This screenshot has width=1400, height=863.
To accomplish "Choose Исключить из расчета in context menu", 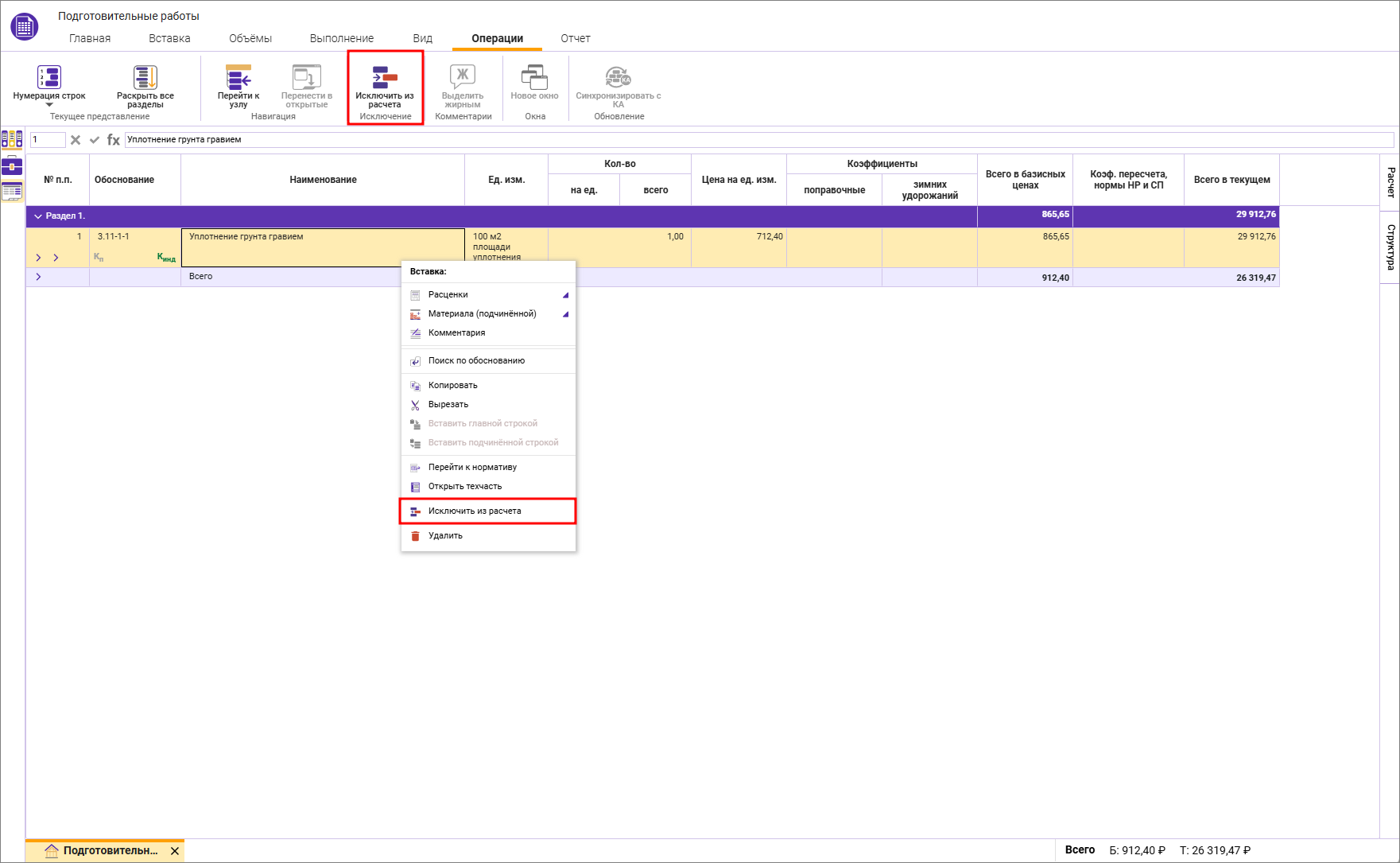I will pyautogui.click(x=475, y=511).
